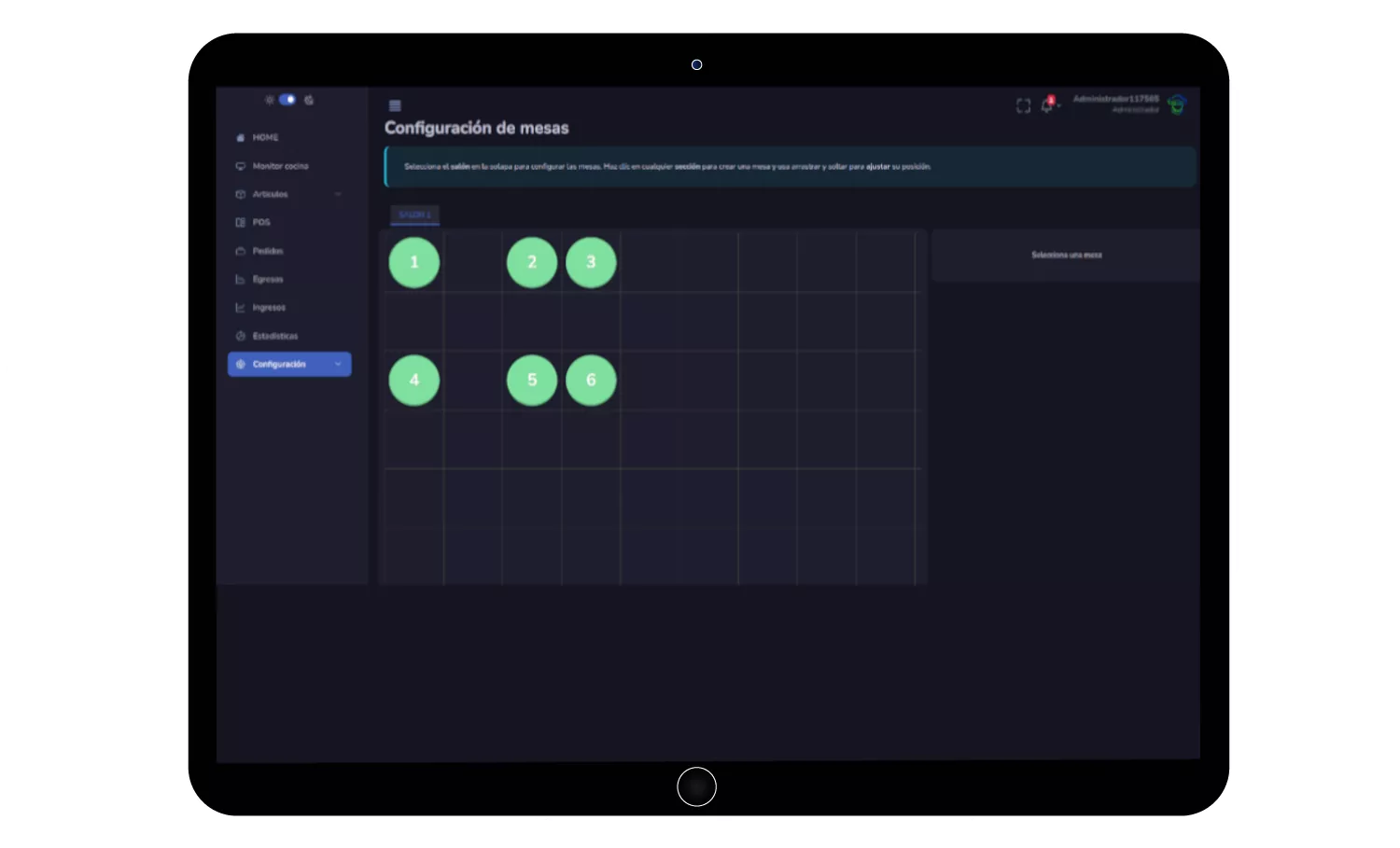Click the Estadísticas chart icon
This screenshot has height=848, width=1400.
coord(240,336)
